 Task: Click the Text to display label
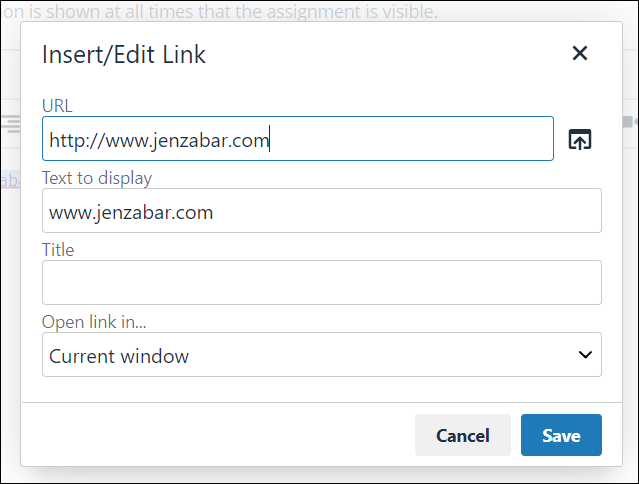[x=97, y=178]
